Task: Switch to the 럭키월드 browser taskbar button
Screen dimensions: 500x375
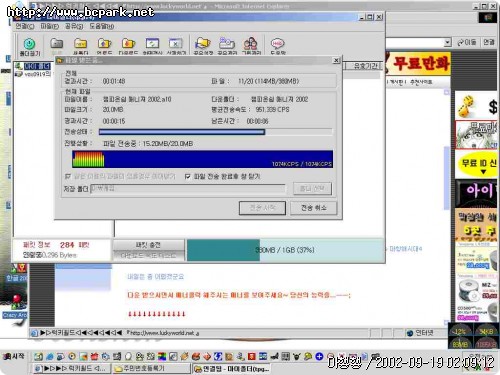Action: click(x=70, y=368)
